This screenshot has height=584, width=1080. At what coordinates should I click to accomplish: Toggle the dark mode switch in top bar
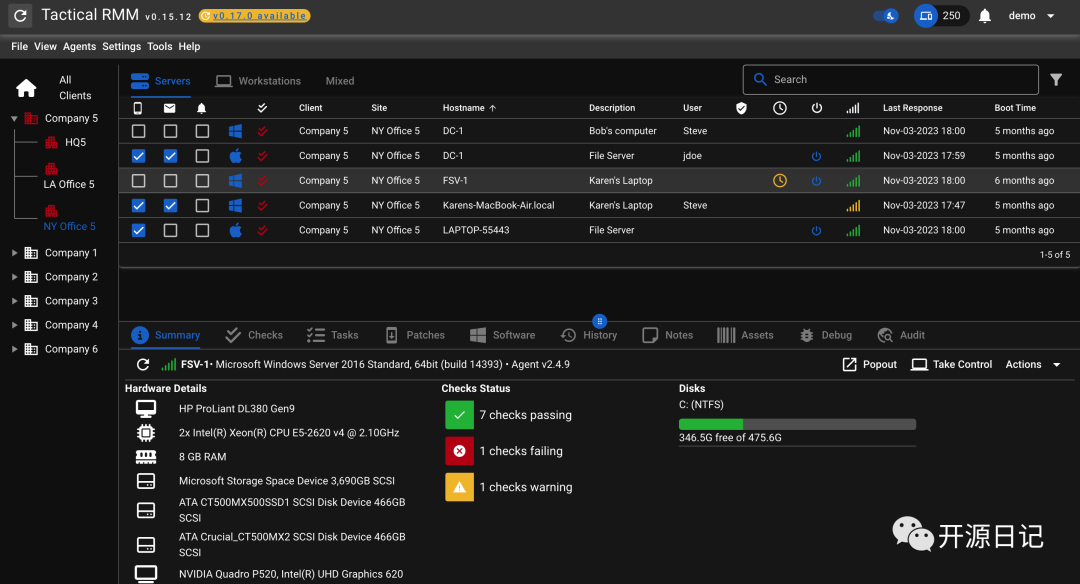pyautogui.click(x=885, y=16)
